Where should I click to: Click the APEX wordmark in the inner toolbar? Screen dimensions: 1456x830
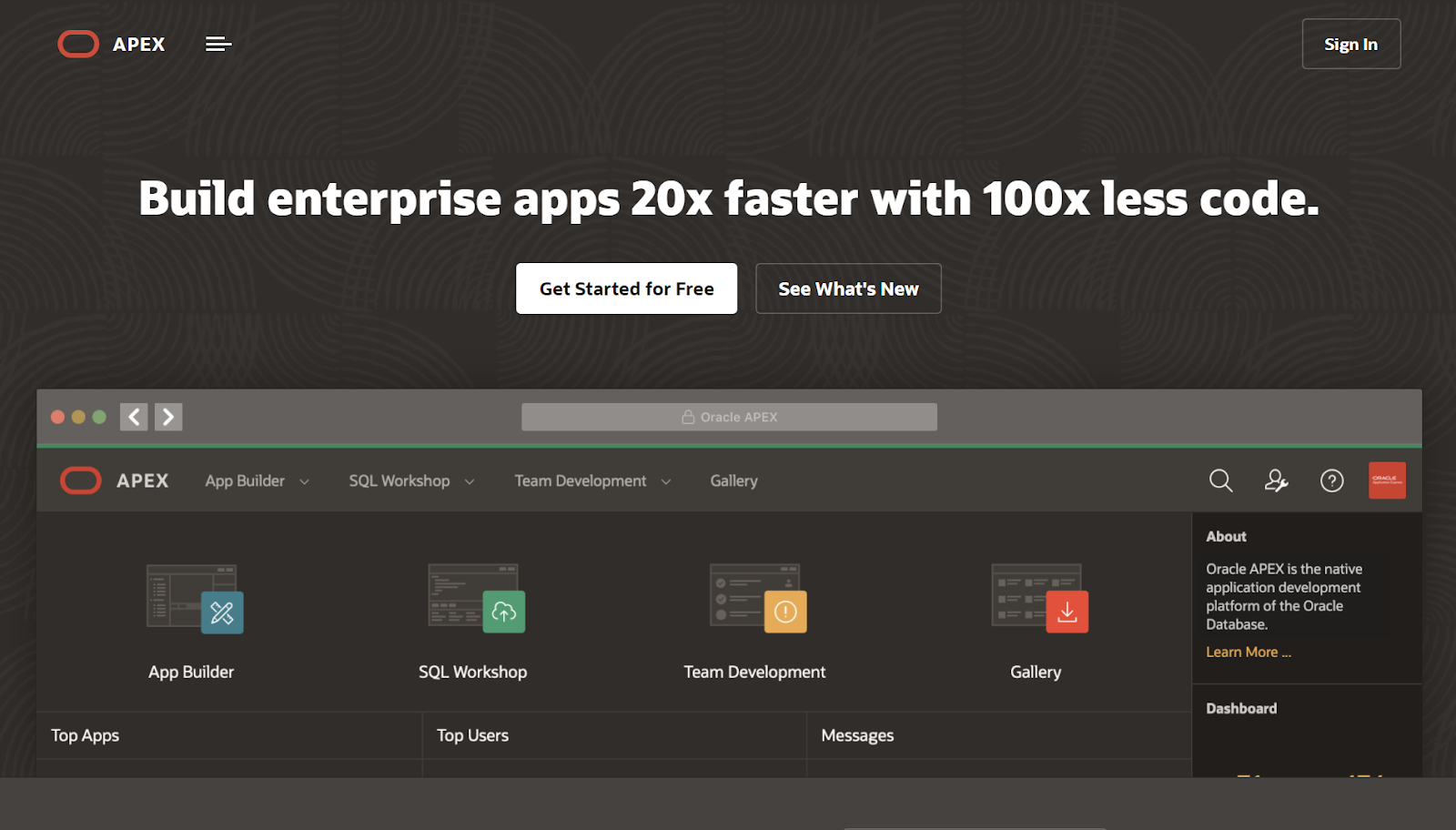pos(143,481)
